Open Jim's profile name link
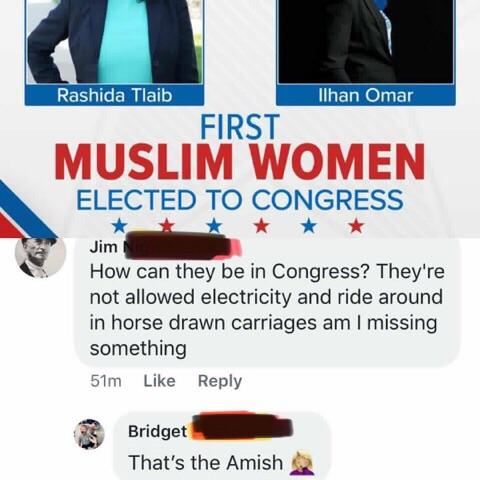The image size is (480, 480). click(x=104, y=248)
